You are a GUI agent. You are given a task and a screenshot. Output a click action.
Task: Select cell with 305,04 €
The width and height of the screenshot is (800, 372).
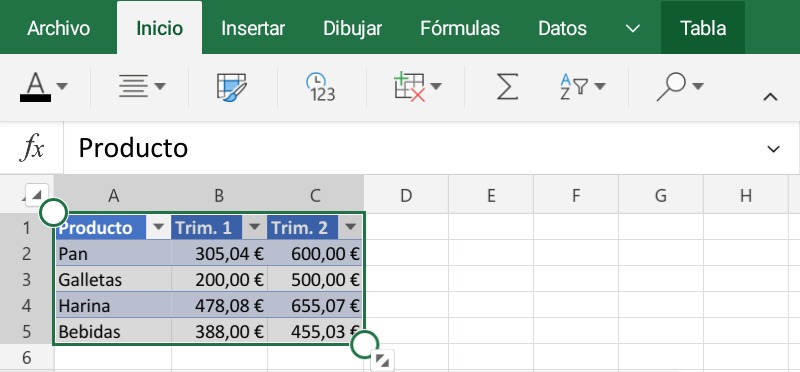pyautogui.click(x=219, y=253)
